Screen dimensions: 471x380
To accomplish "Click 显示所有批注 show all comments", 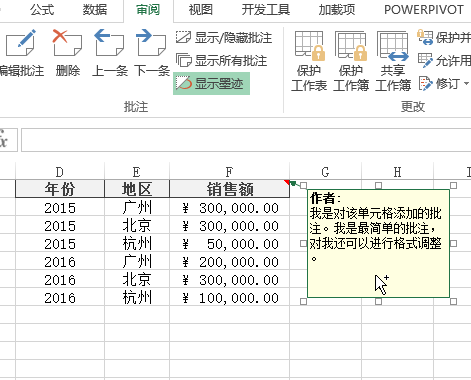I will click(221, 61).
